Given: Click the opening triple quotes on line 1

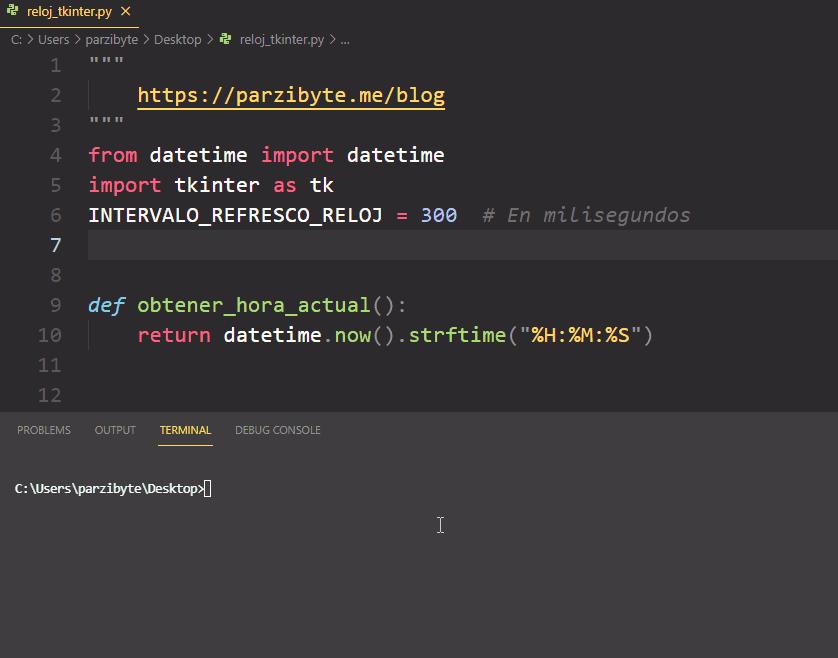Looking at the screenshot, I should click(106, 60).
